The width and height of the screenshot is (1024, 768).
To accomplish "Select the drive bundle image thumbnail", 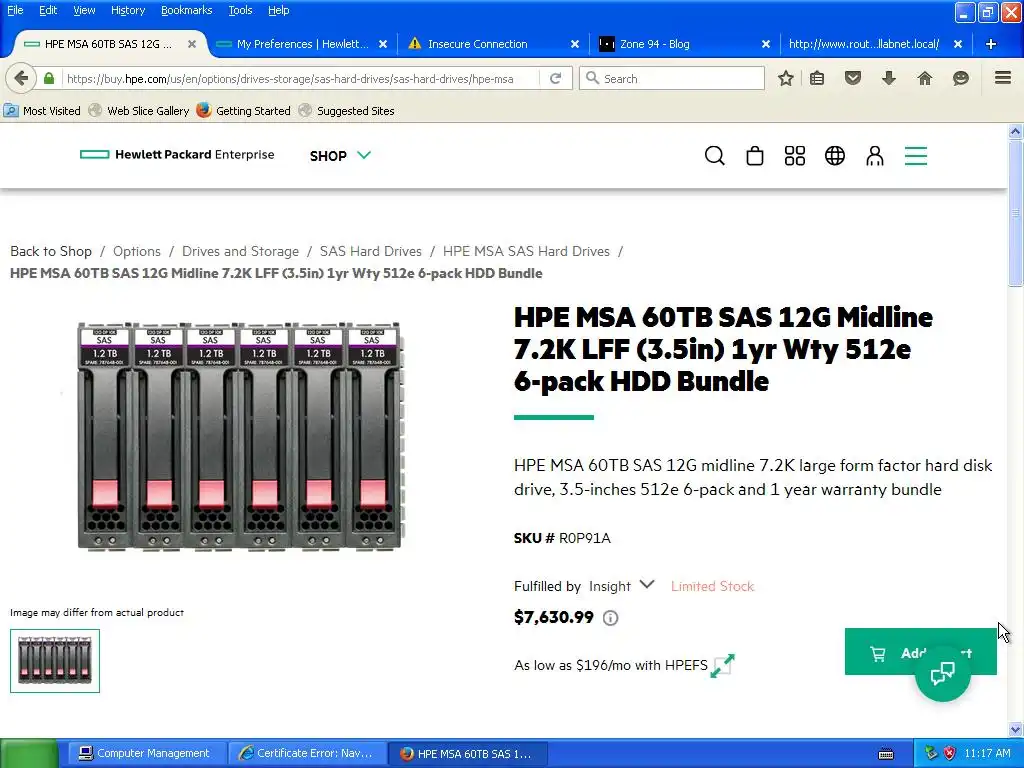I will point(55,661).
